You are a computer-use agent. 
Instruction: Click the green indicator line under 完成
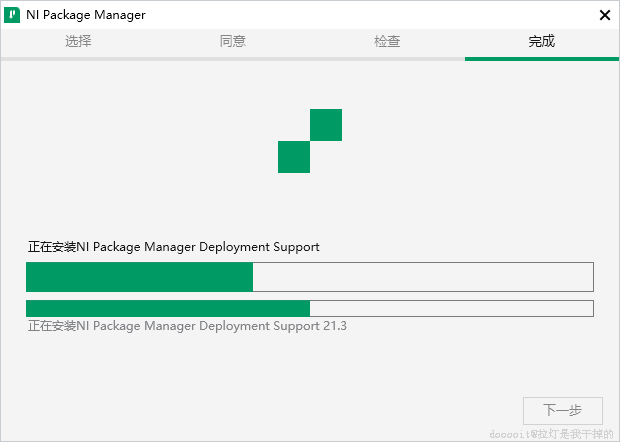point(542,59)
